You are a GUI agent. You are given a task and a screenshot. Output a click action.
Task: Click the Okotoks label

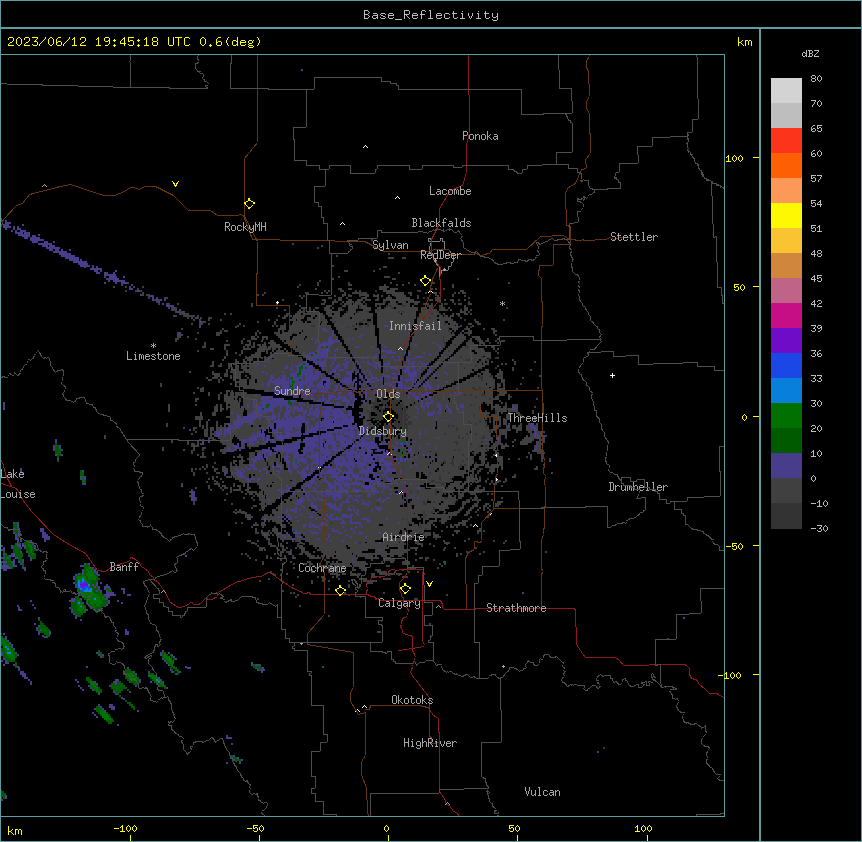point(412,700)
